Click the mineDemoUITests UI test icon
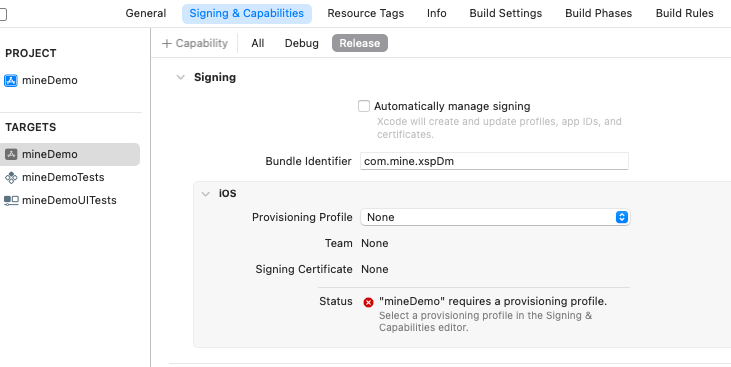The width and height of the screenshot is (731, 367). (x=11, y=201)
